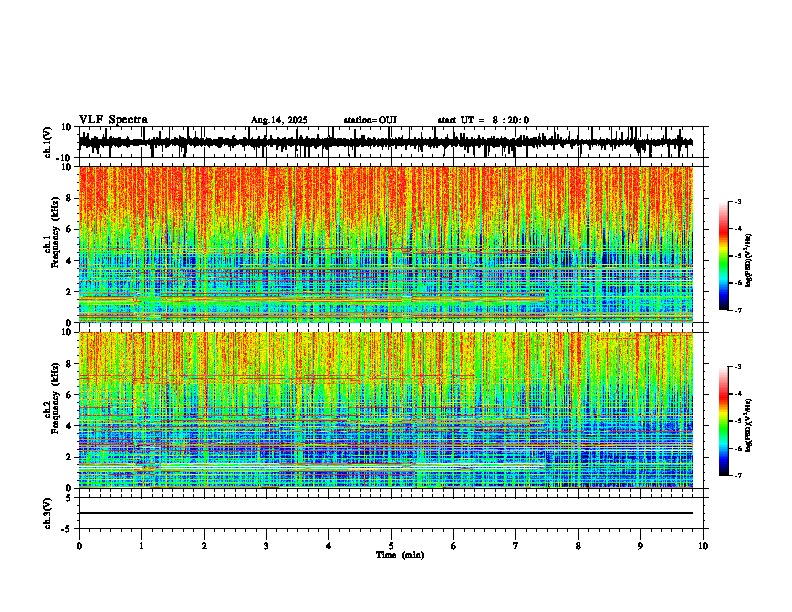Click the '8' kHz tick on ch.1 frequency axis
792x612 pixels.
coord(69,198)
